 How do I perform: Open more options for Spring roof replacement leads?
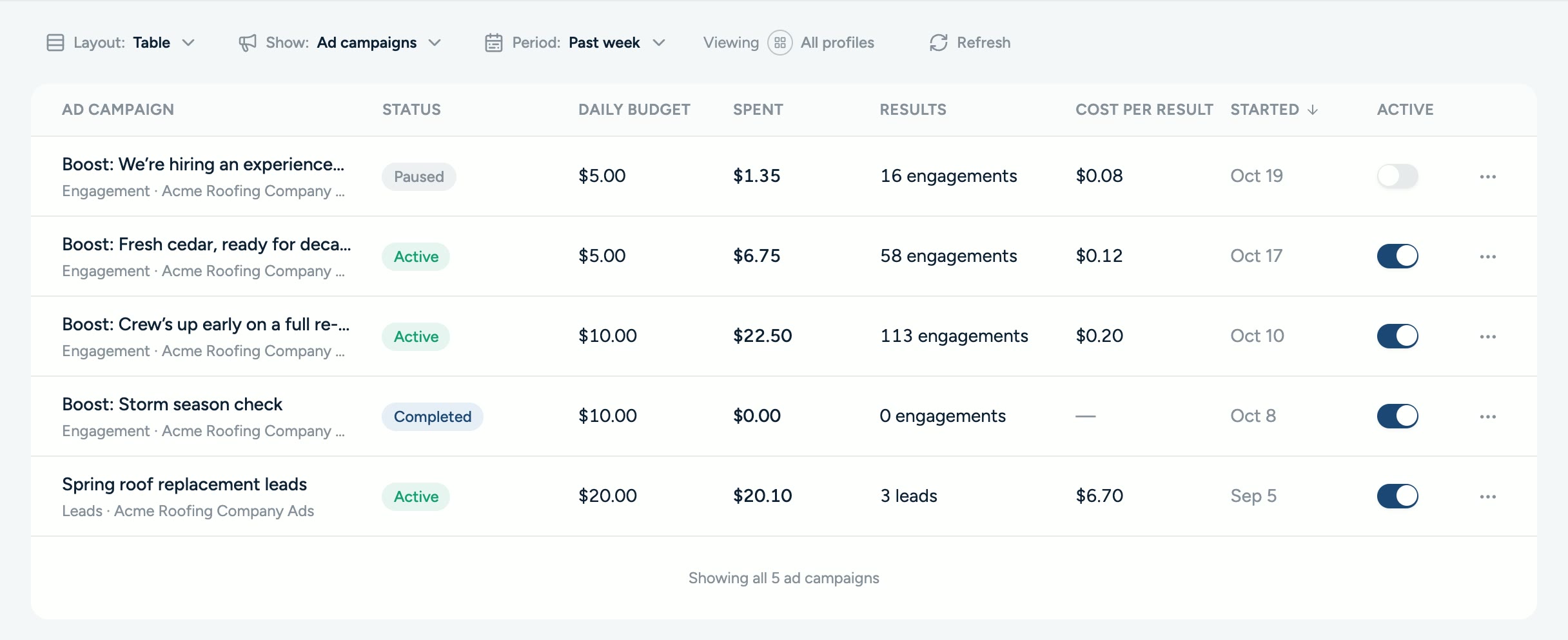point(1488,496)
